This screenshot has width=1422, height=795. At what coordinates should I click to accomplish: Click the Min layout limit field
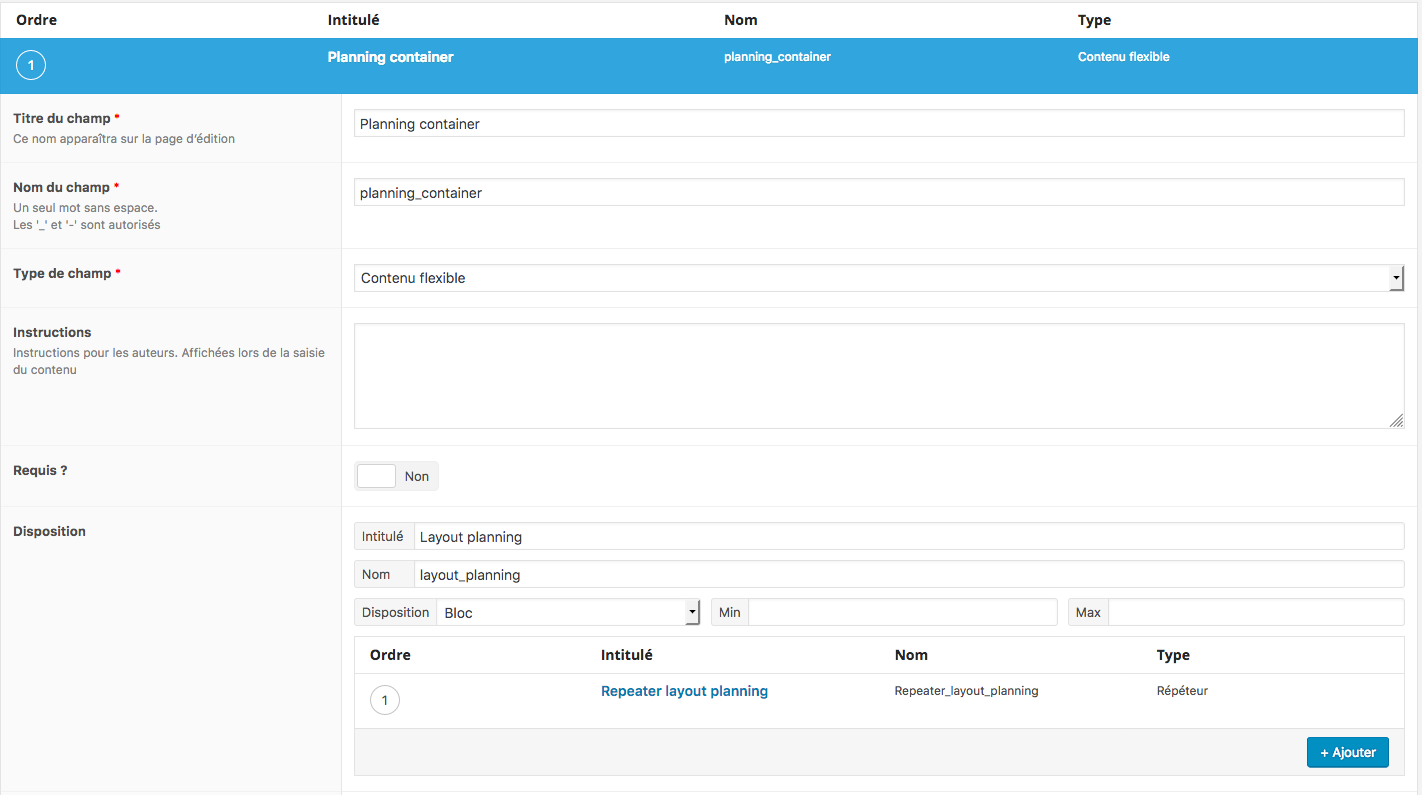point(901,612)
